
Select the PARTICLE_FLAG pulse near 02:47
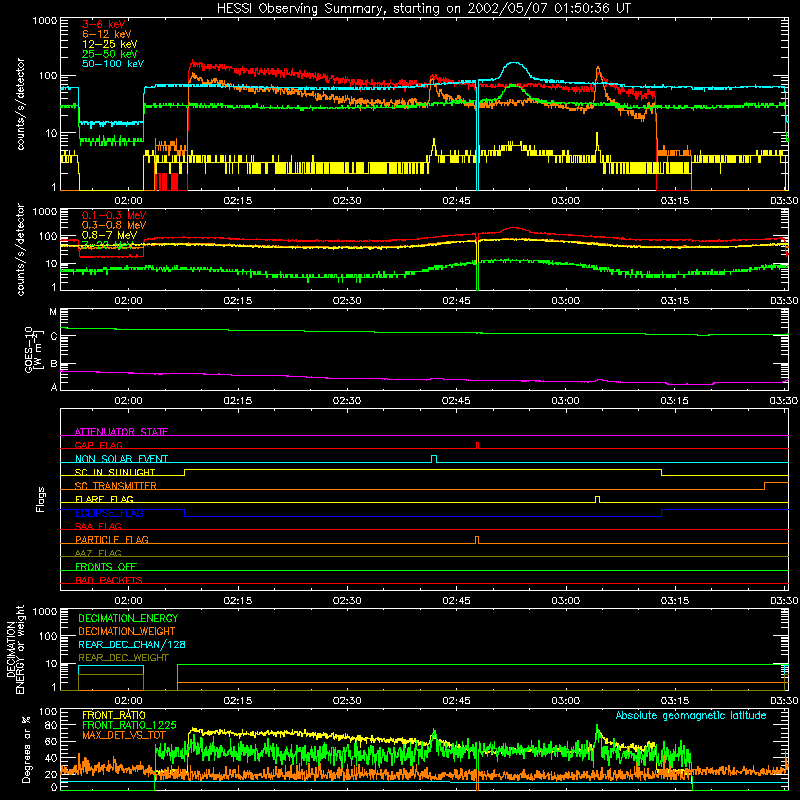click(x=477, y=540)
